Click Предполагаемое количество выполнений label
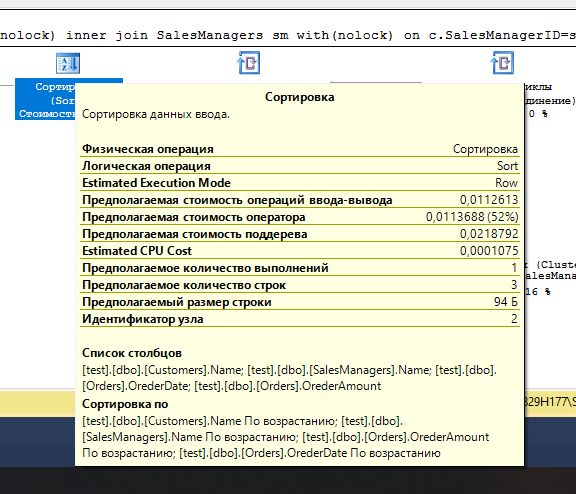This screenshot has width=576, height=494. 205,268
